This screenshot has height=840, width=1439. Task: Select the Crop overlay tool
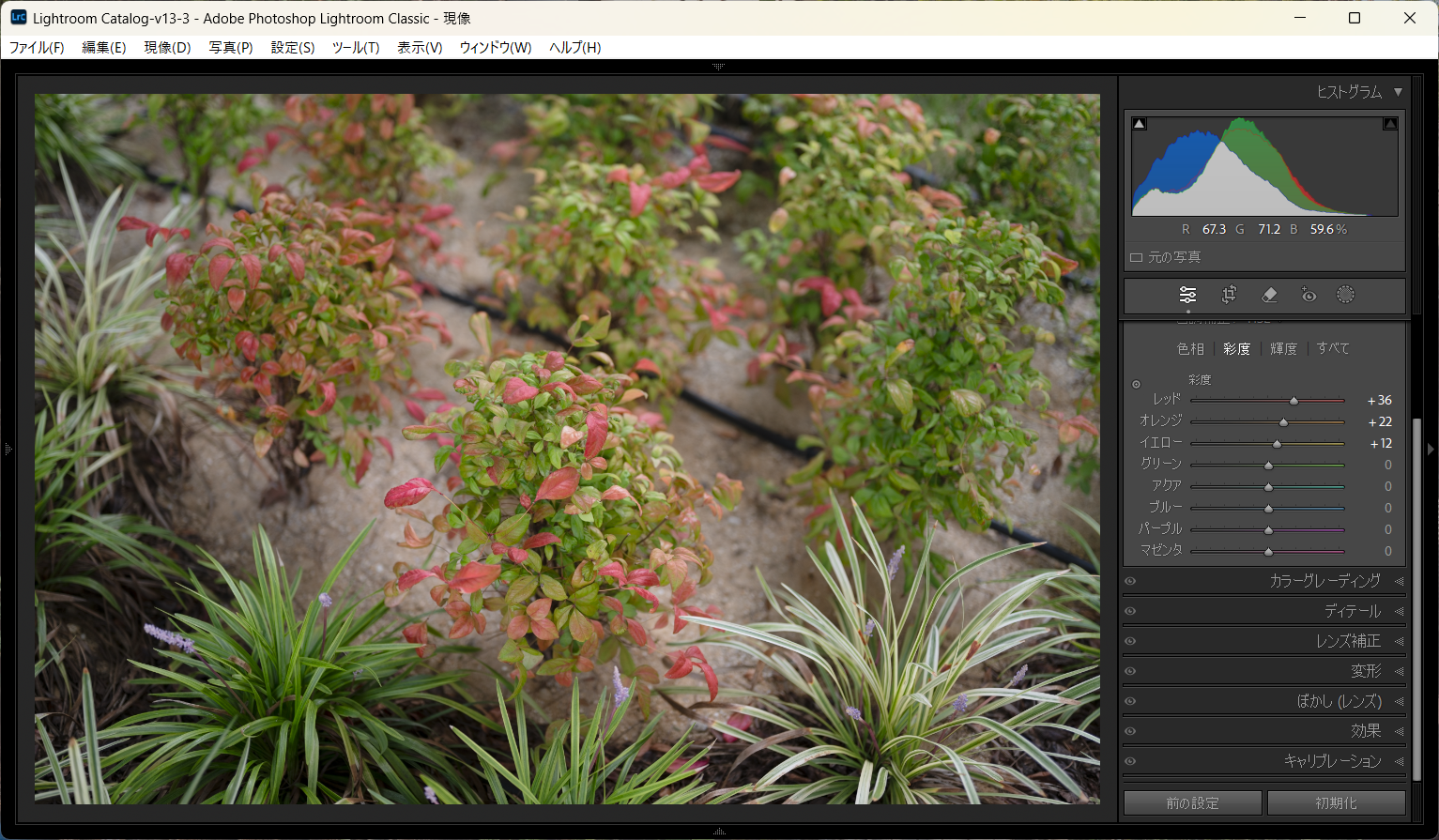tap(1229, 295)
